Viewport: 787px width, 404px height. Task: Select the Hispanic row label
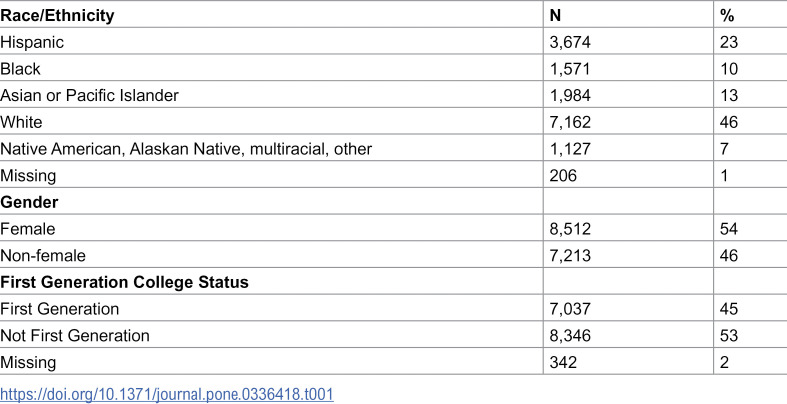pos(32,42)
